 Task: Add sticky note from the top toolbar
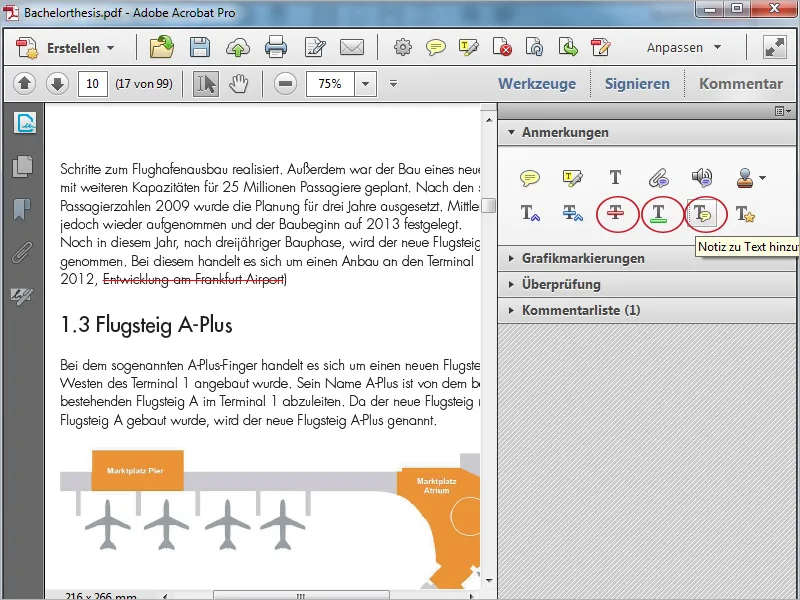click(x=435, y=47)
